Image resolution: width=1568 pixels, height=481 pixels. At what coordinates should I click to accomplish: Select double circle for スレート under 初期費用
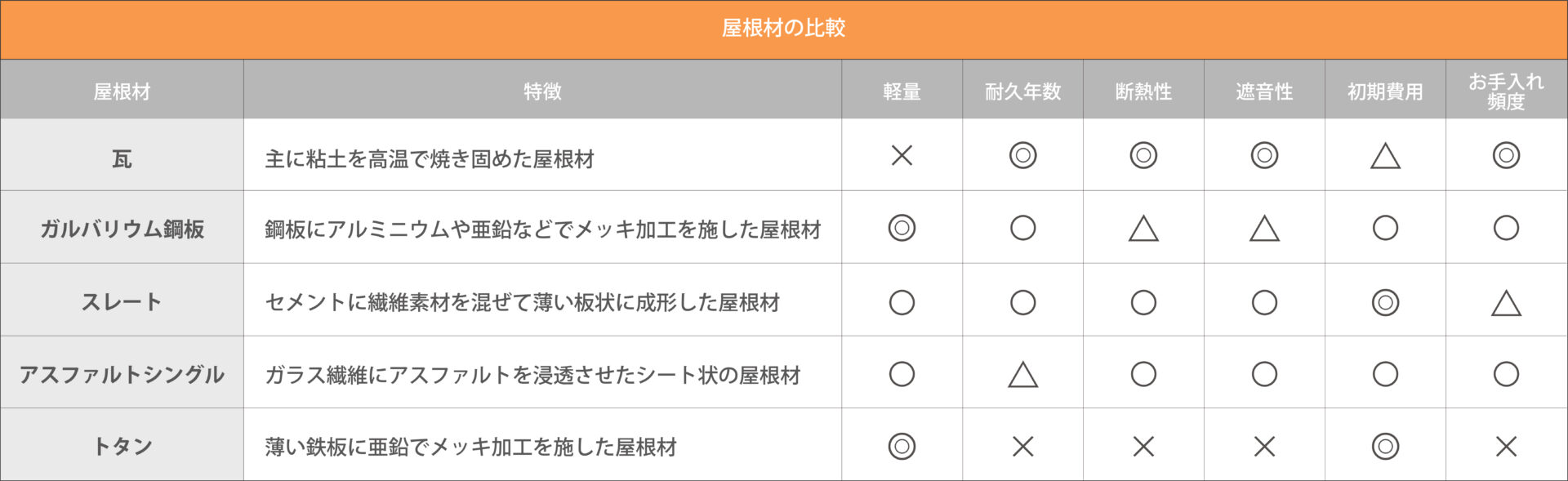pyautogui.click(x=1385, y=302)
